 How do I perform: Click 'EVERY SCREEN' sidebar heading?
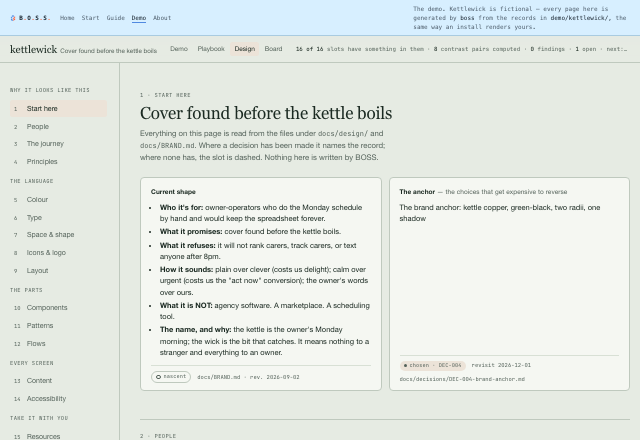coord(31,363)
